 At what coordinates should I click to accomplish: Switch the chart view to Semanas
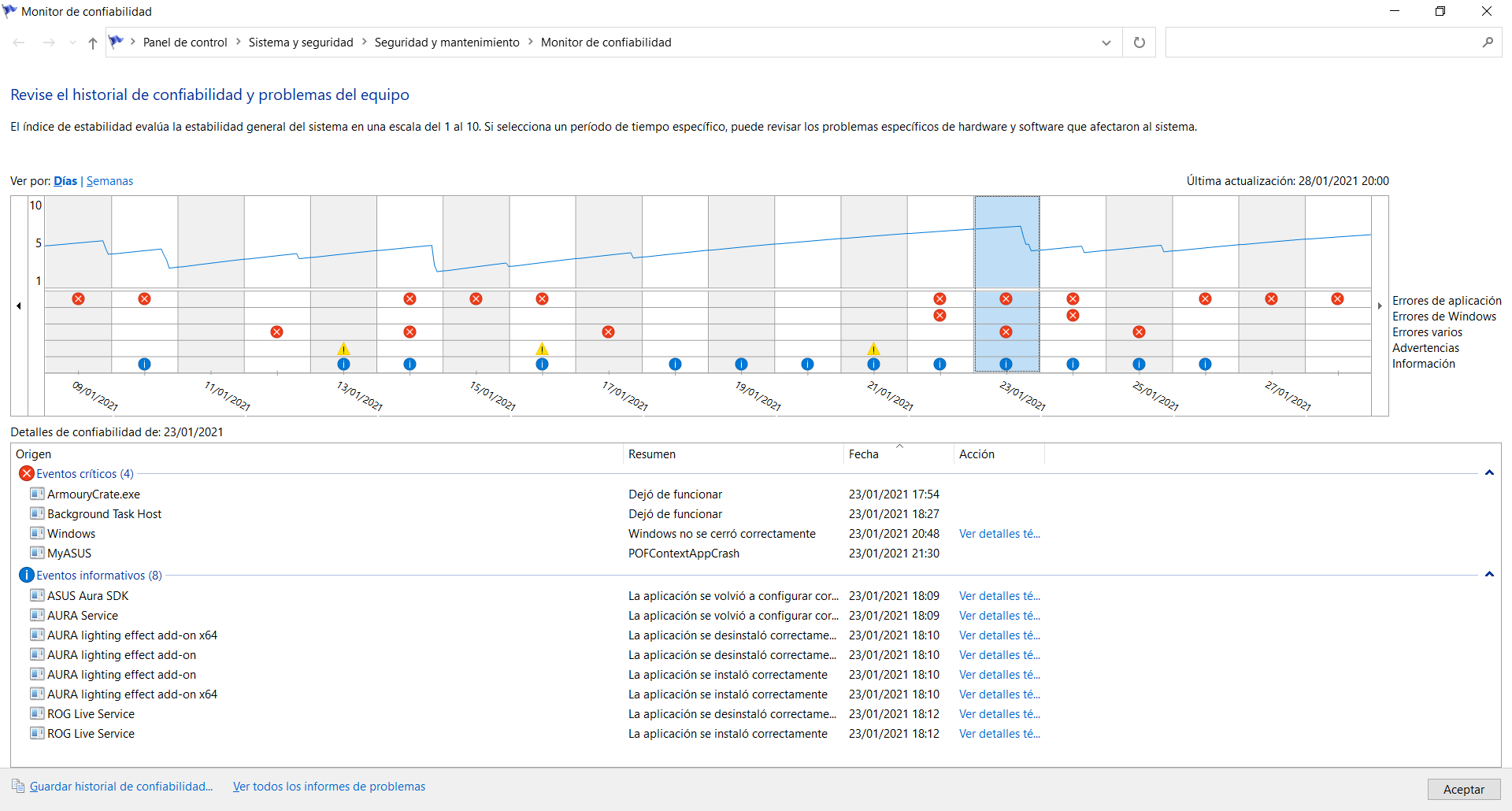pos(109,181)
